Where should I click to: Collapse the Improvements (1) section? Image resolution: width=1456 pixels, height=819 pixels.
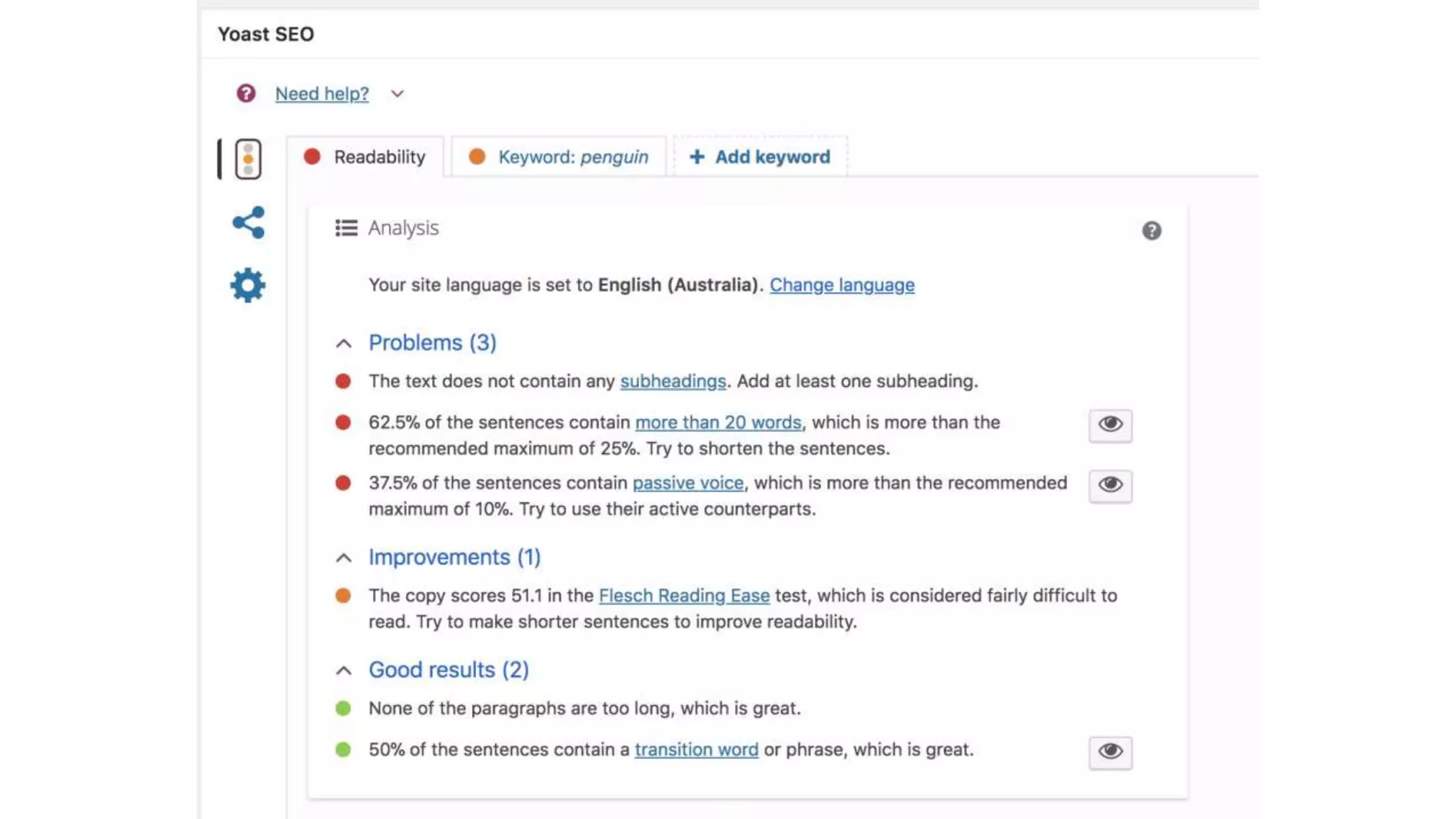point(344,558)
